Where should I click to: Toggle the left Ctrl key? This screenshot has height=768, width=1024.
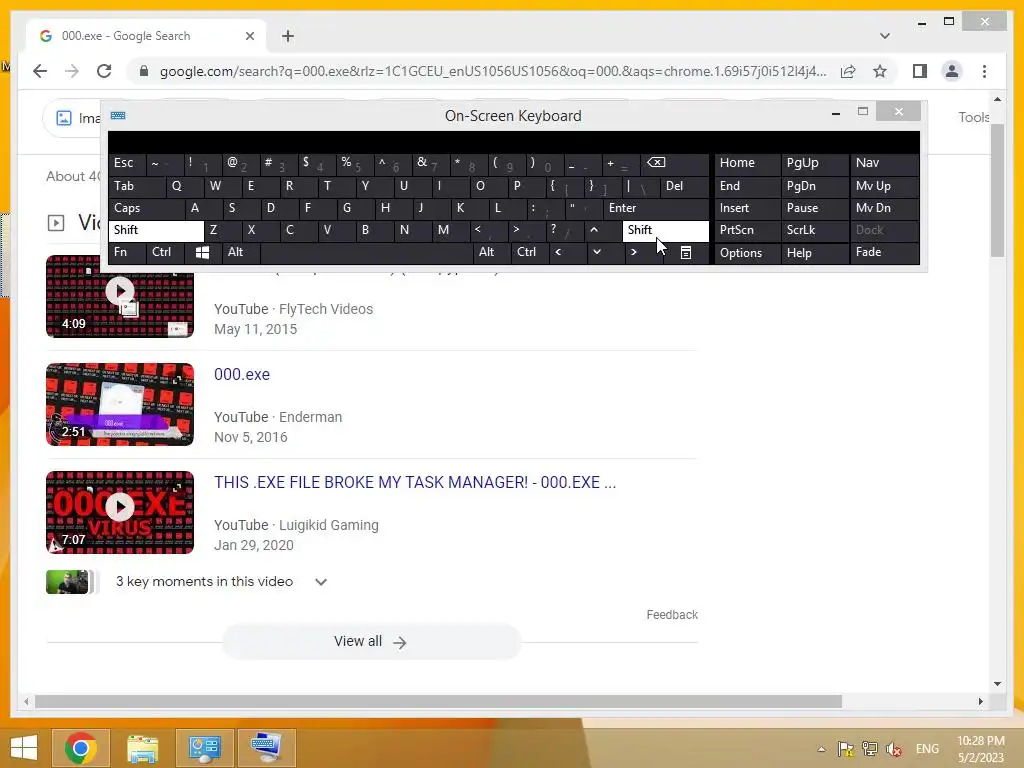click(165, 252)
